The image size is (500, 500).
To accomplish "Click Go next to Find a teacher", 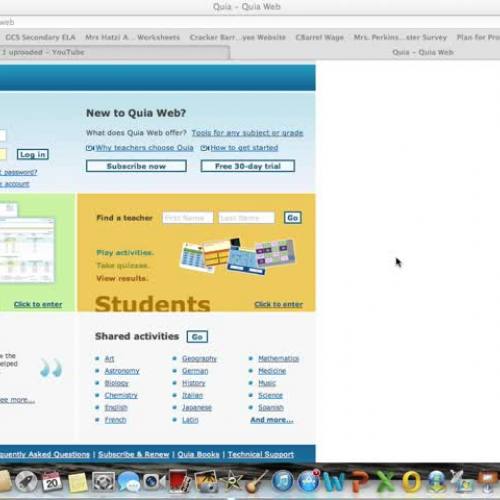I will pos(293,218).
